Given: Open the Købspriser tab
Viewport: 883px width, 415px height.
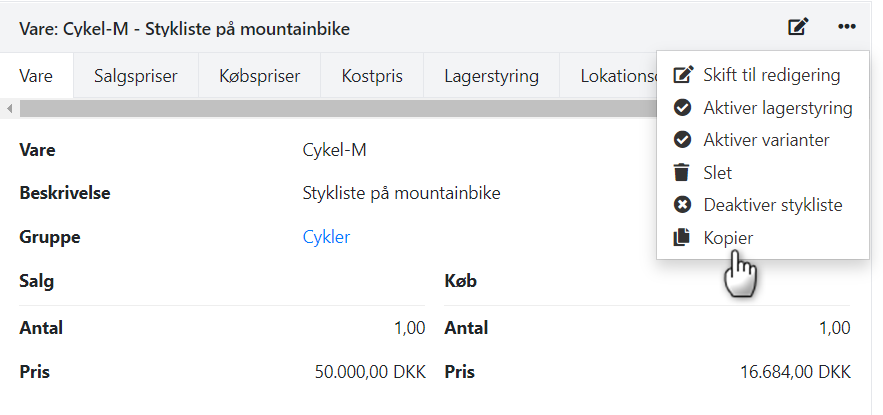Looking at the screenshot, I should point(259,76).
